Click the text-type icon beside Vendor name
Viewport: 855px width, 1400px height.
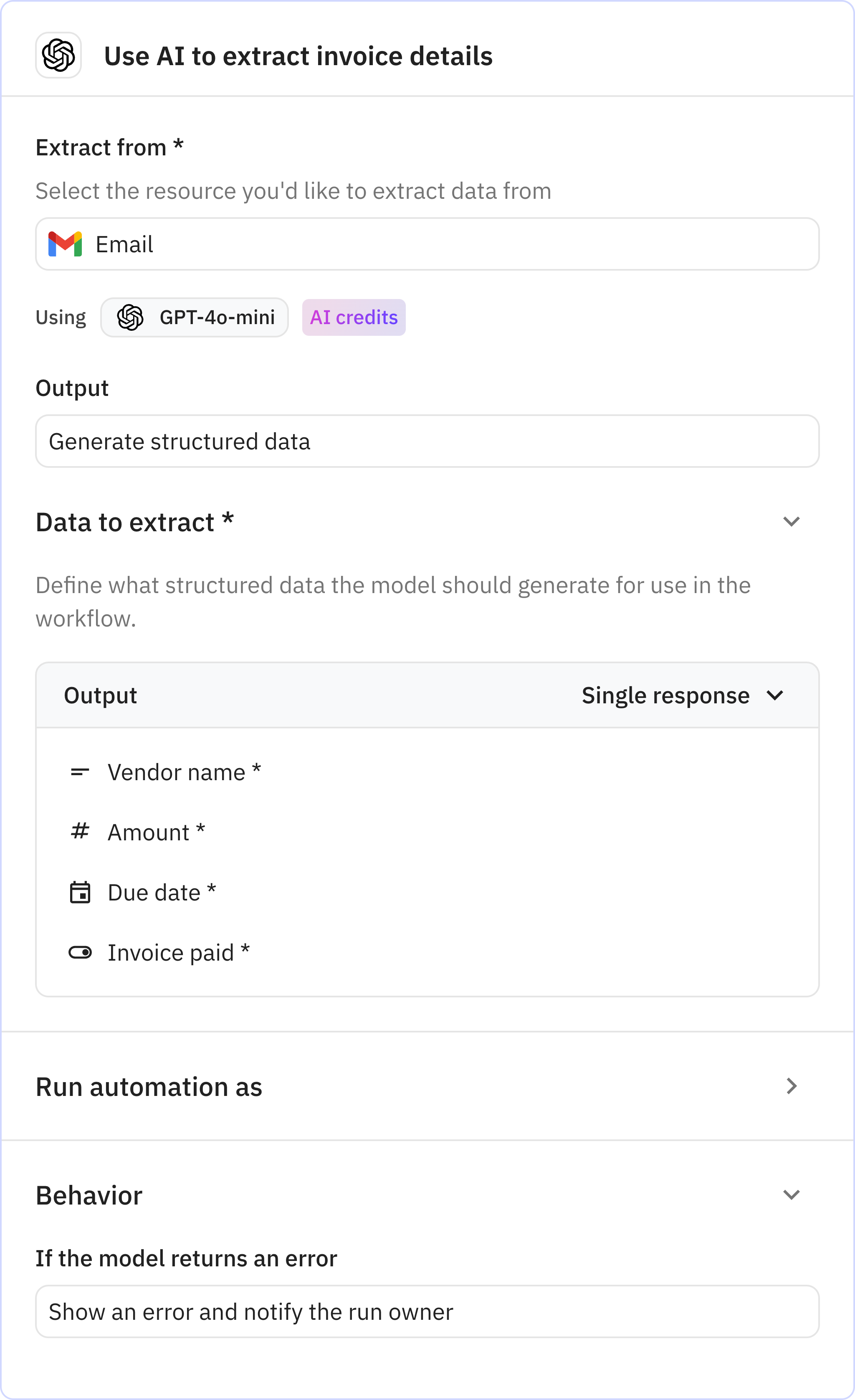pos(80,771)
